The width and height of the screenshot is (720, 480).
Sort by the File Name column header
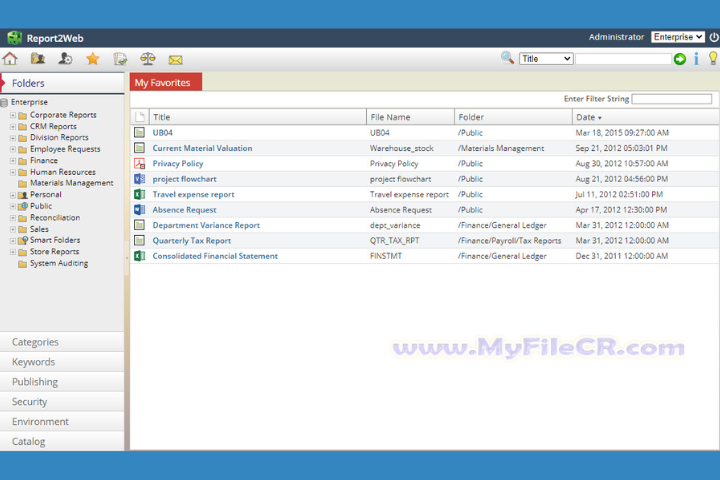[x=411, y=117]
